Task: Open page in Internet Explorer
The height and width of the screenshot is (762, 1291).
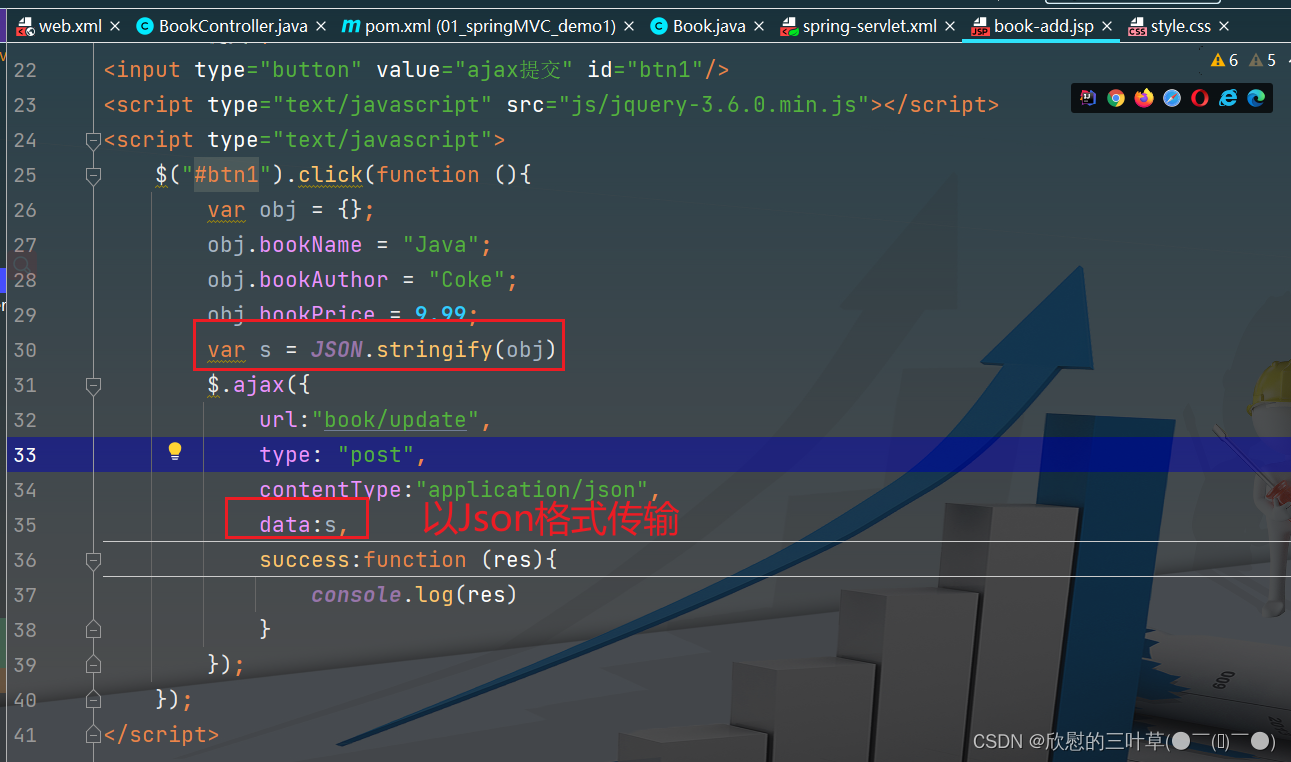Action: coord(1228,98)
